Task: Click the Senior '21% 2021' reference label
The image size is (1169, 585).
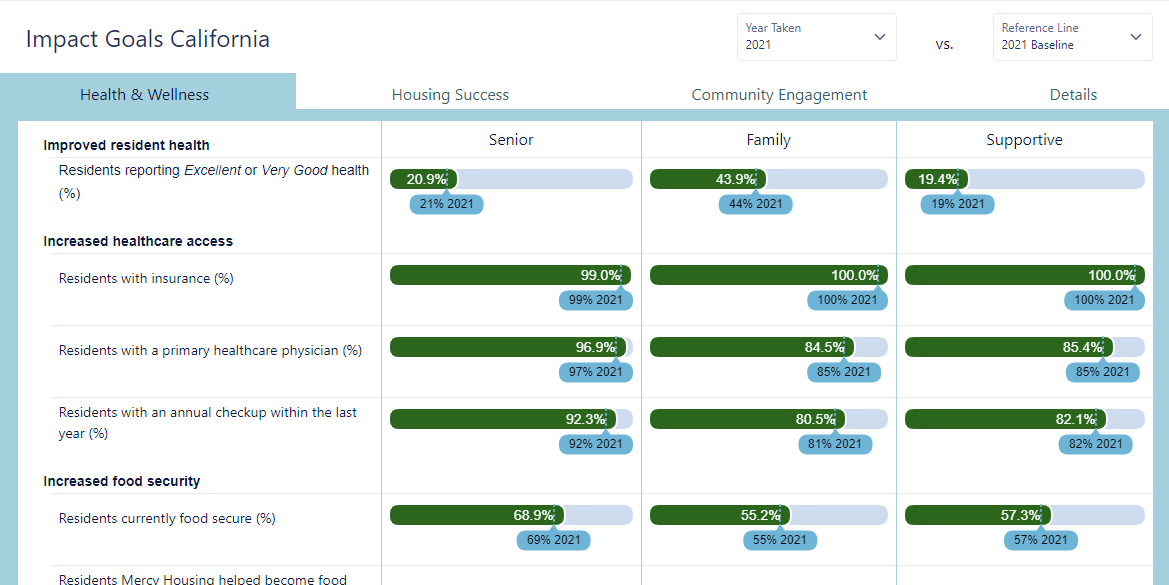Action: (x=447, y=204)
